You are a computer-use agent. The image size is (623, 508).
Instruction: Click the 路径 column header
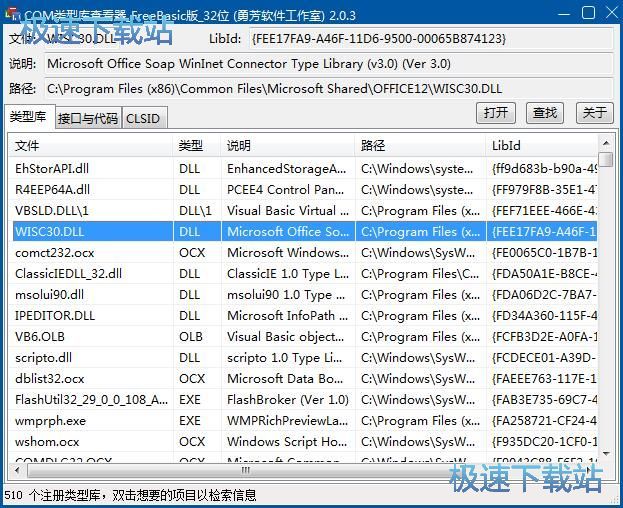coord(419,146)
